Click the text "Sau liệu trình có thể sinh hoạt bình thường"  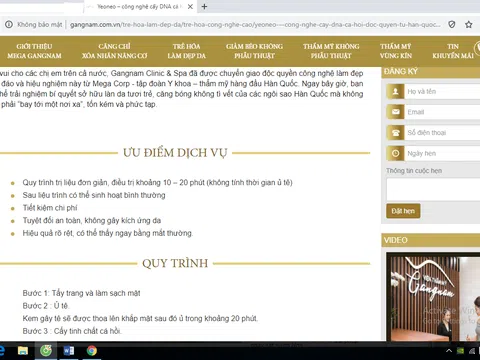94,195
